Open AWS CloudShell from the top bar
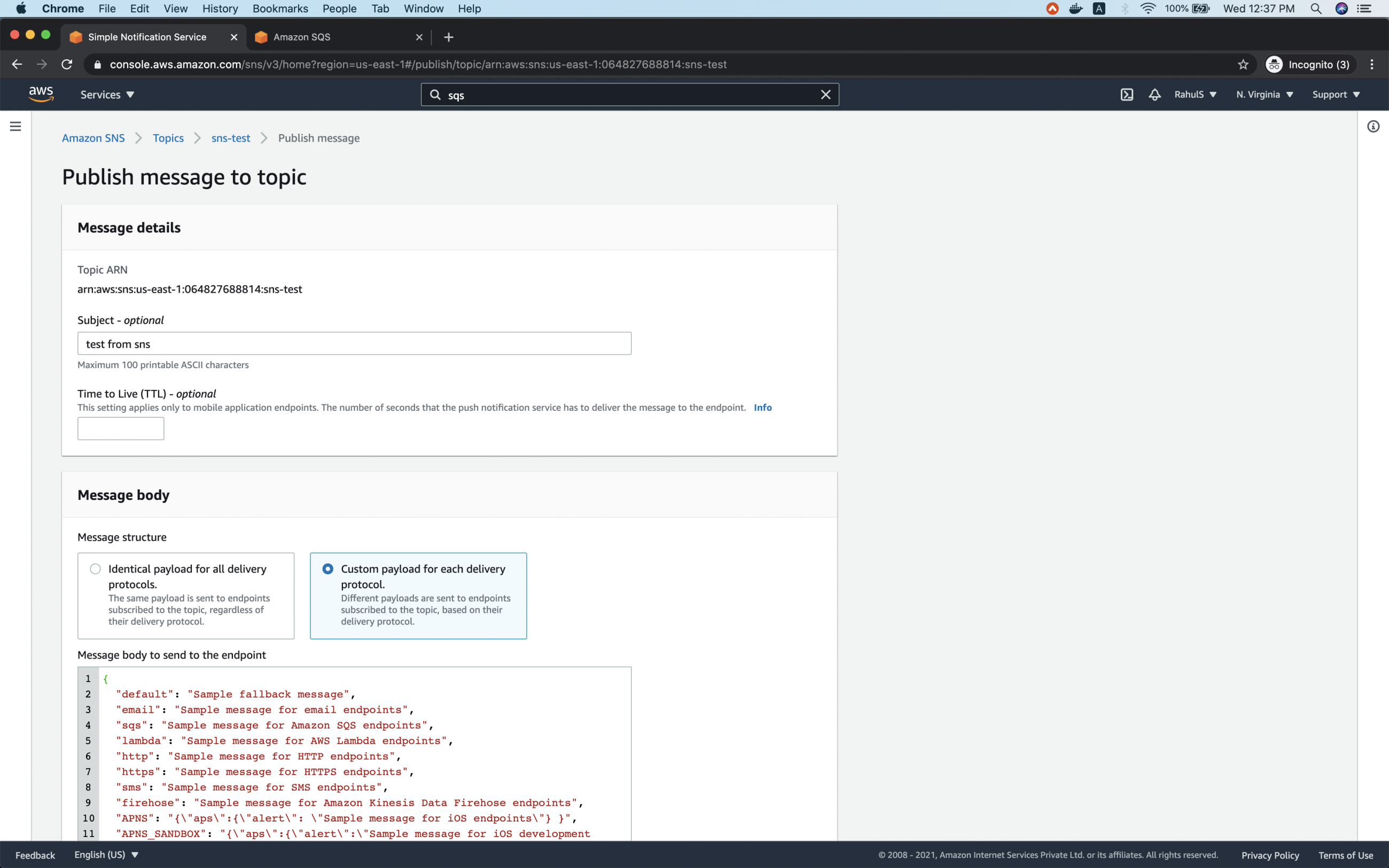The image size is (1389, 868). [1126, 94]
